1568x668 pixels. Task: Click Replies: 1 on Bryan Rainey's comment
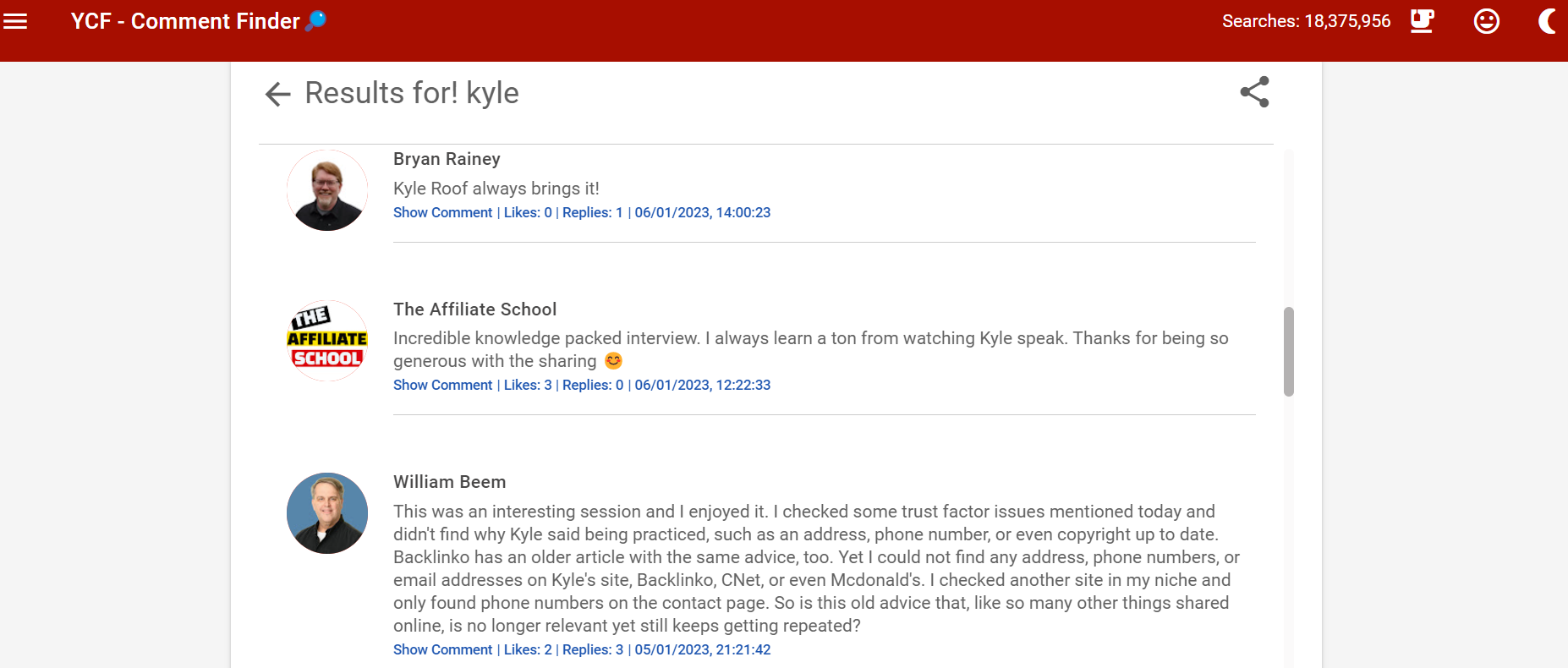[593, 213]
